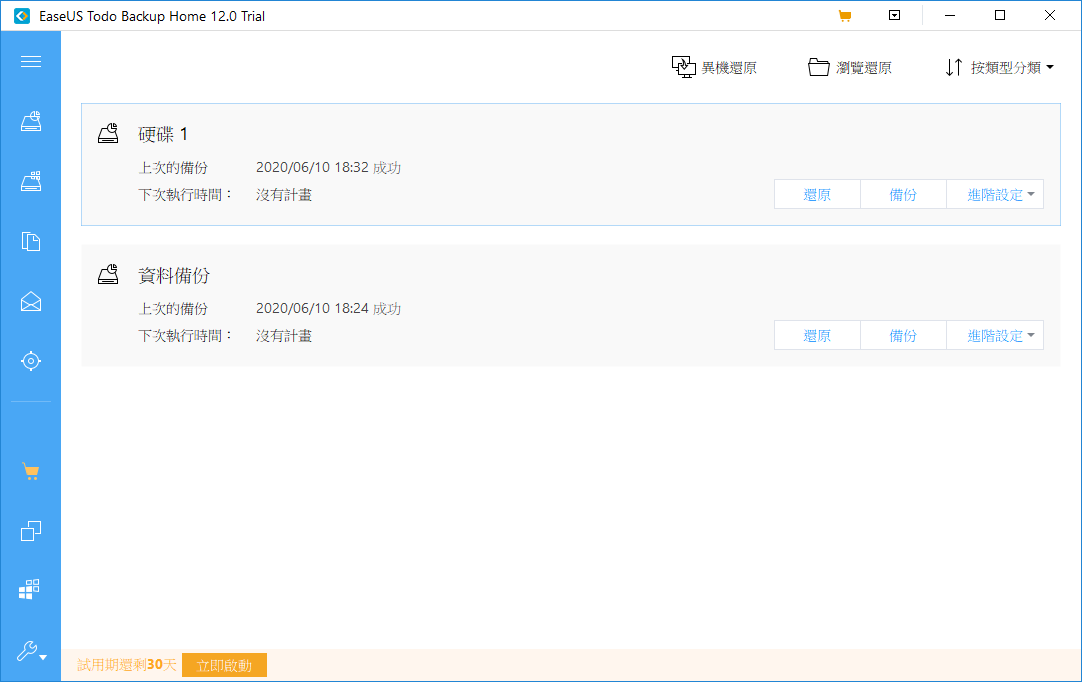The width and height of the screenshot is (1082, 682).
Task: Open File Backup sidebar icon
Action: pyautogui.click(x=30, y=242)
